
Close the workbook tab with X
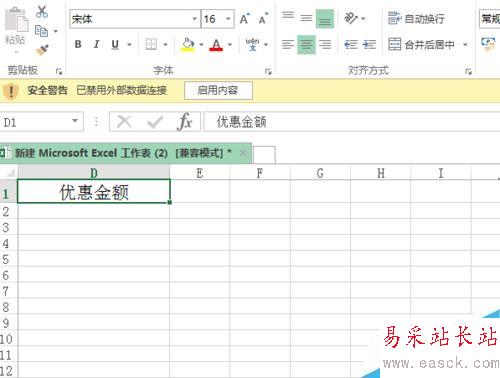(243, 153)
